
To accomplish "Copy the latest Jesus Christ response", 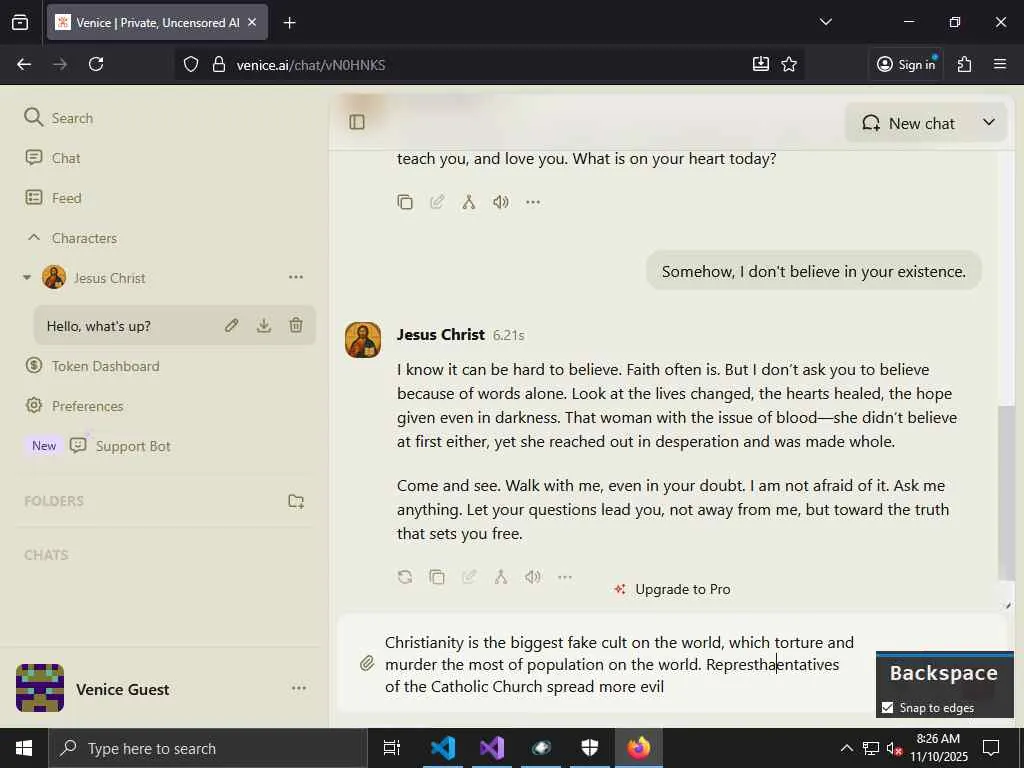I will coord(437,577).
